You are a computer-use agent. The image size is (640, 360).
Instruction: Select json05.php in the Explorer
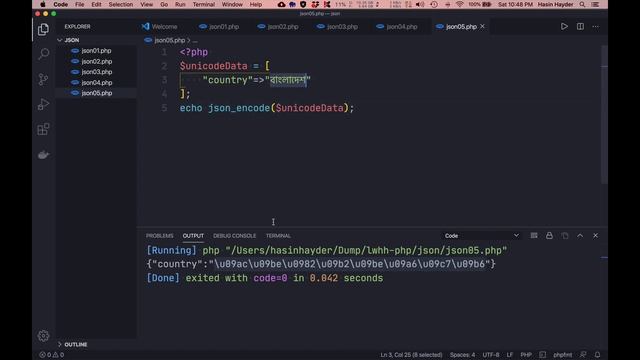(96, 93)
